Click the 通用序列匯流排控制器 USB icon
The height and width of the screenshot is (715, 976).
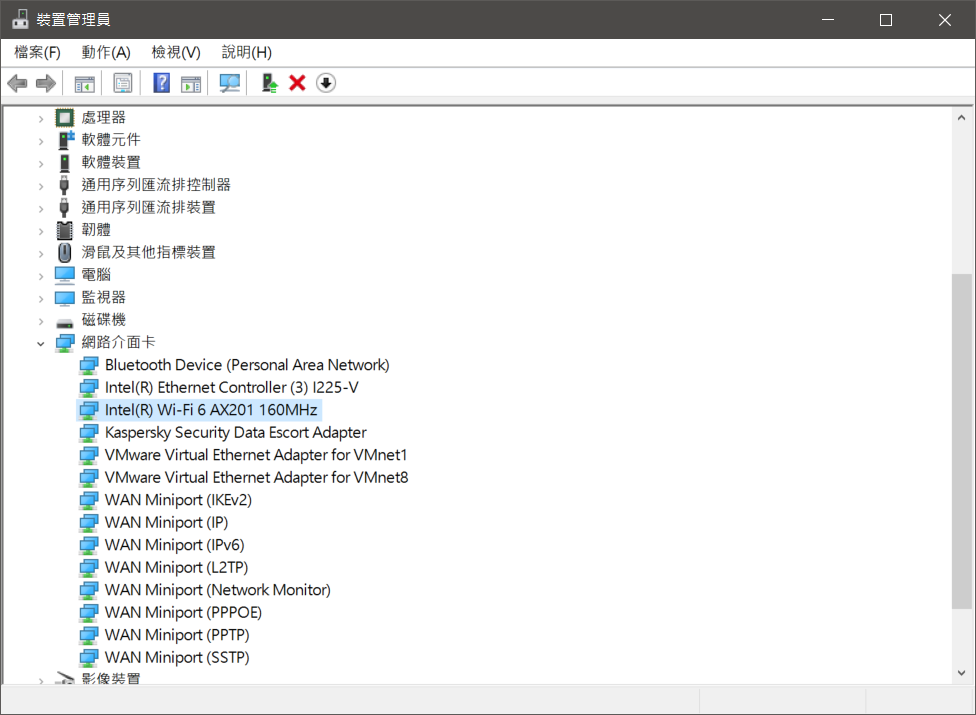click(x=64, y=185)
